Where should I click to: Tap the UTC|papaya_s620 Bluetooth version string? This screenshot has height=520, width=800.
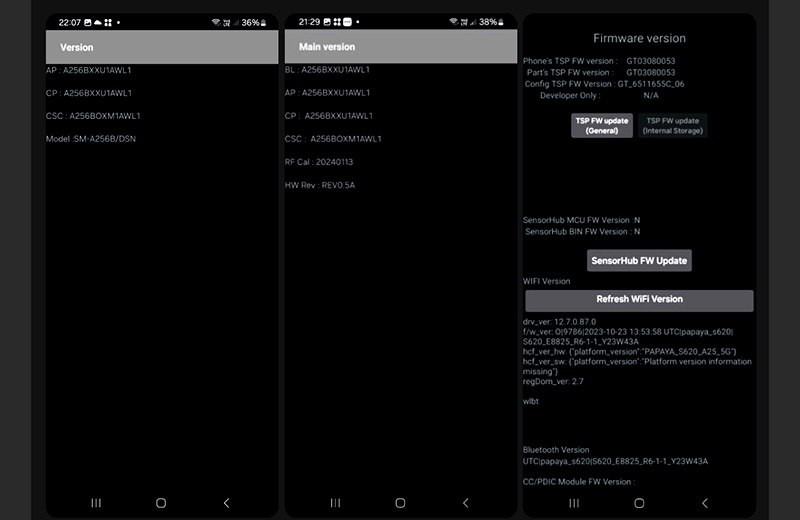[615, 461]
